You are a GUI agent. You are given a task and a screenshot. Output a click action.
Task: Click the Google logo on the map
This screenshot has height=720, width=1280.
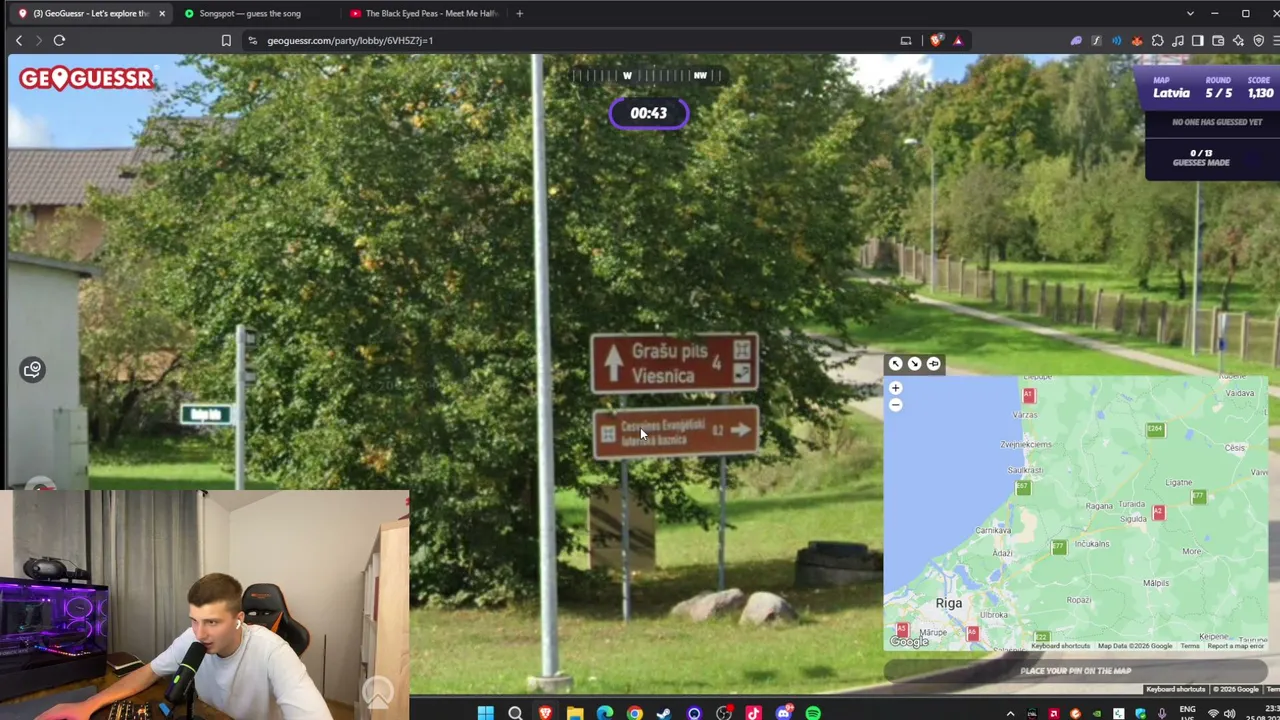pos(909,642)
